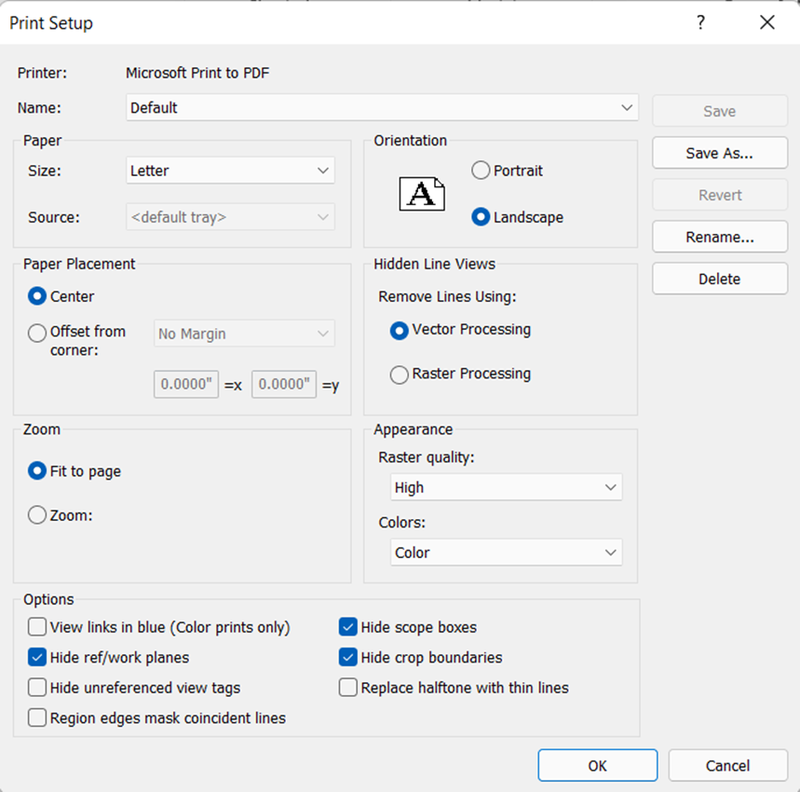Click the Delete button

point(719,278)
